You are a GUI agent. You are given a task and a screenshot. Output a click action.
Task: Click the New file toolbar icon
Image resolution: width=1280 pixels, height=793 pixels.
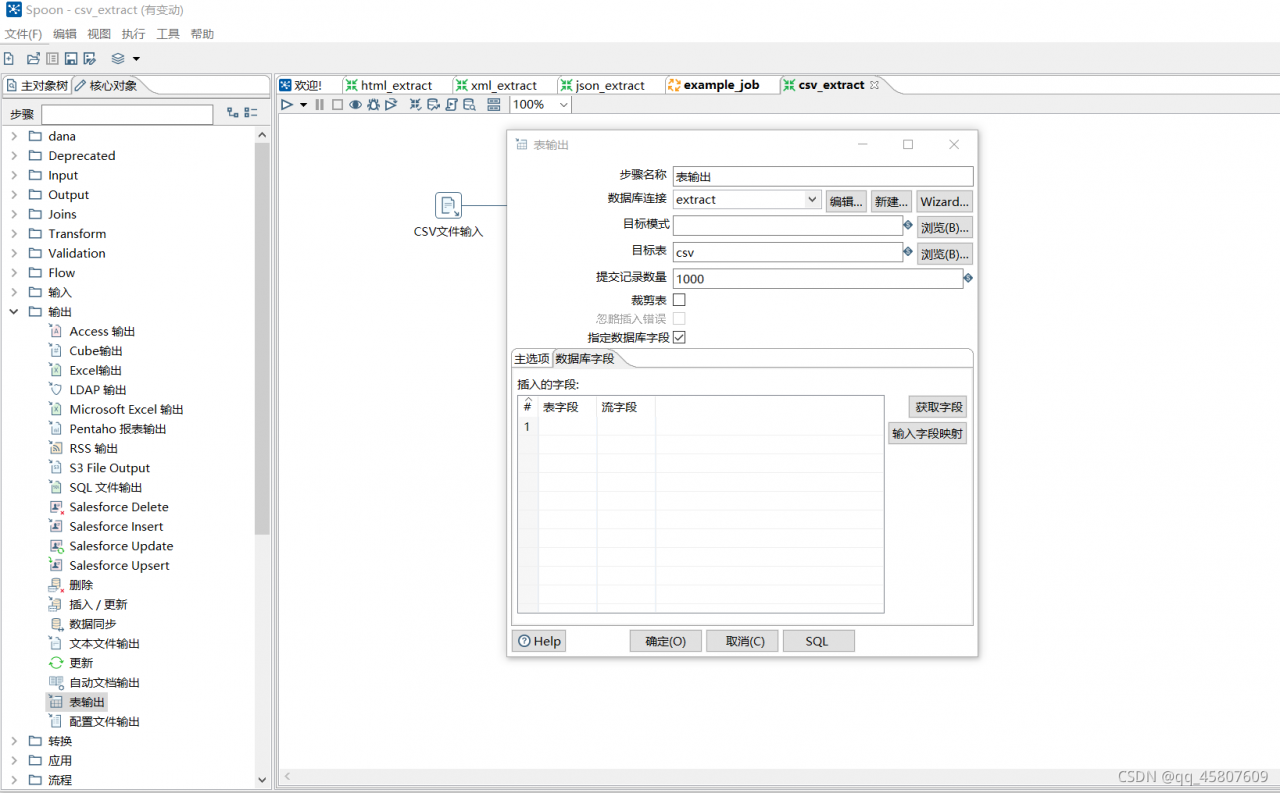9,59
